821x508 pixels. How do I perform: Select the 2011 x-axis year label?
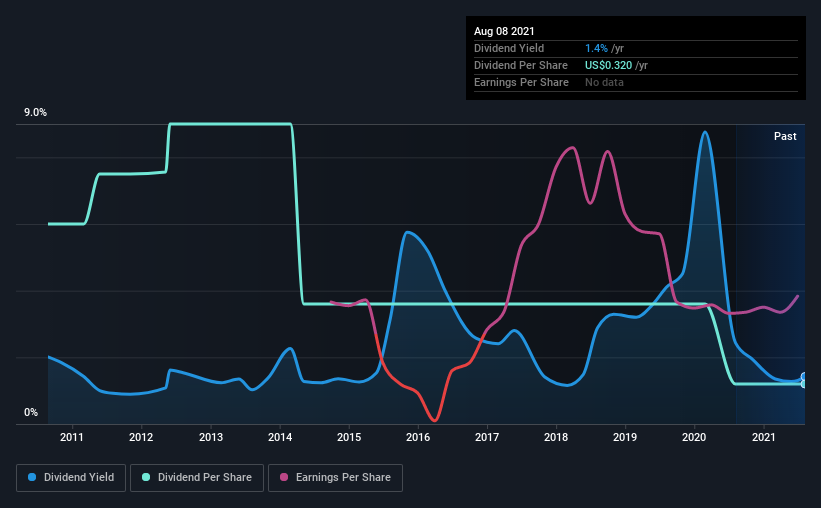tap(72, 437)
